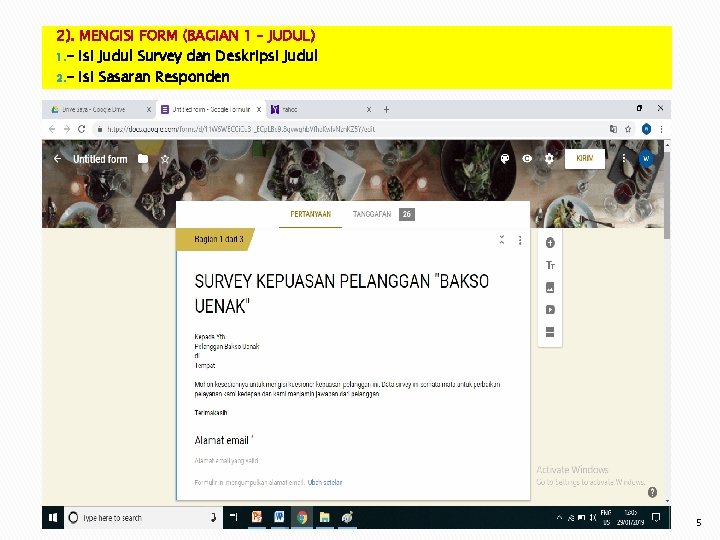Switch to the PERTANYAAN tab

[x=310, y=214]
